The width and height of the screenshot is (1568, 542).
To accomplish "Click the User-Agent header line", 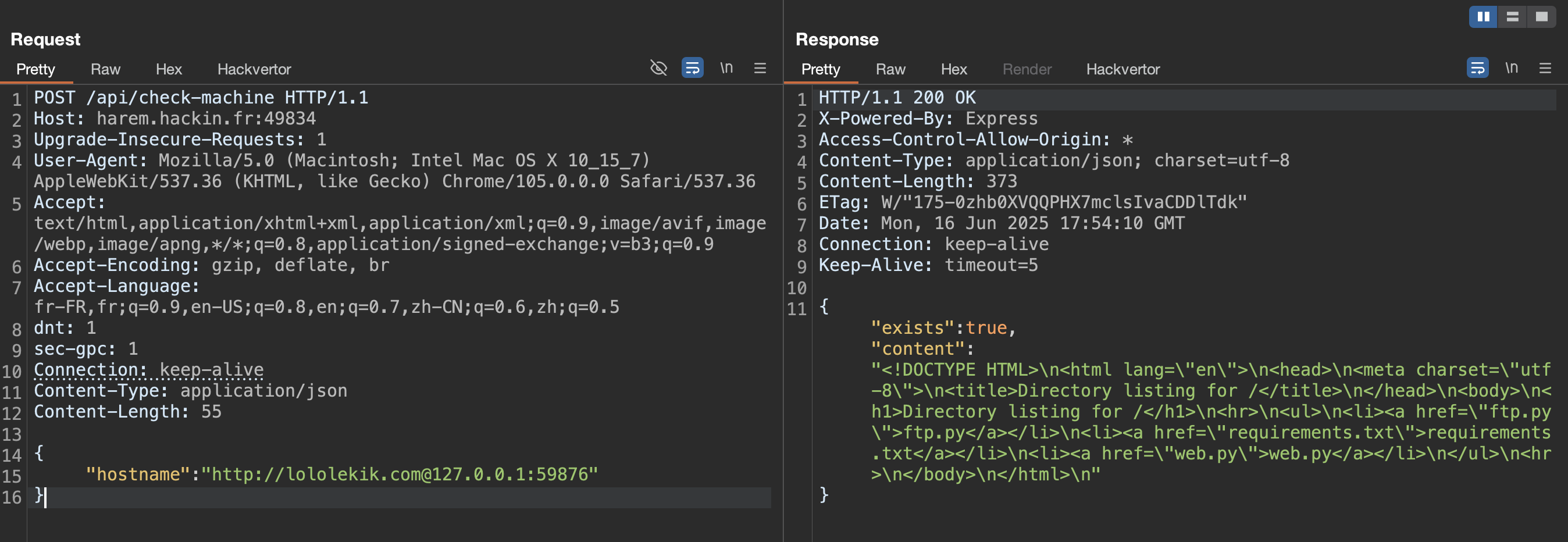I will point(394,171).
